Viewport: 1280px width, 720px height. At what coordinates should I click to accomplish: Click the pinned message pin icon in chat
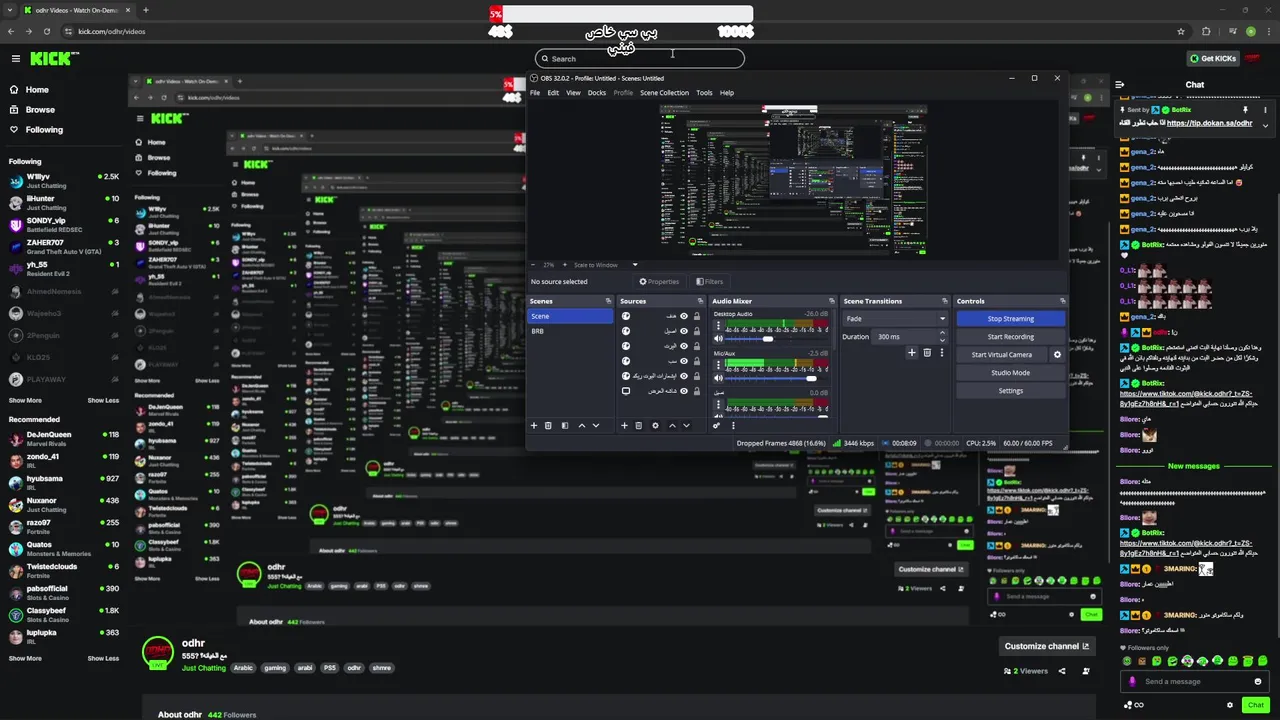point(1245,109)
